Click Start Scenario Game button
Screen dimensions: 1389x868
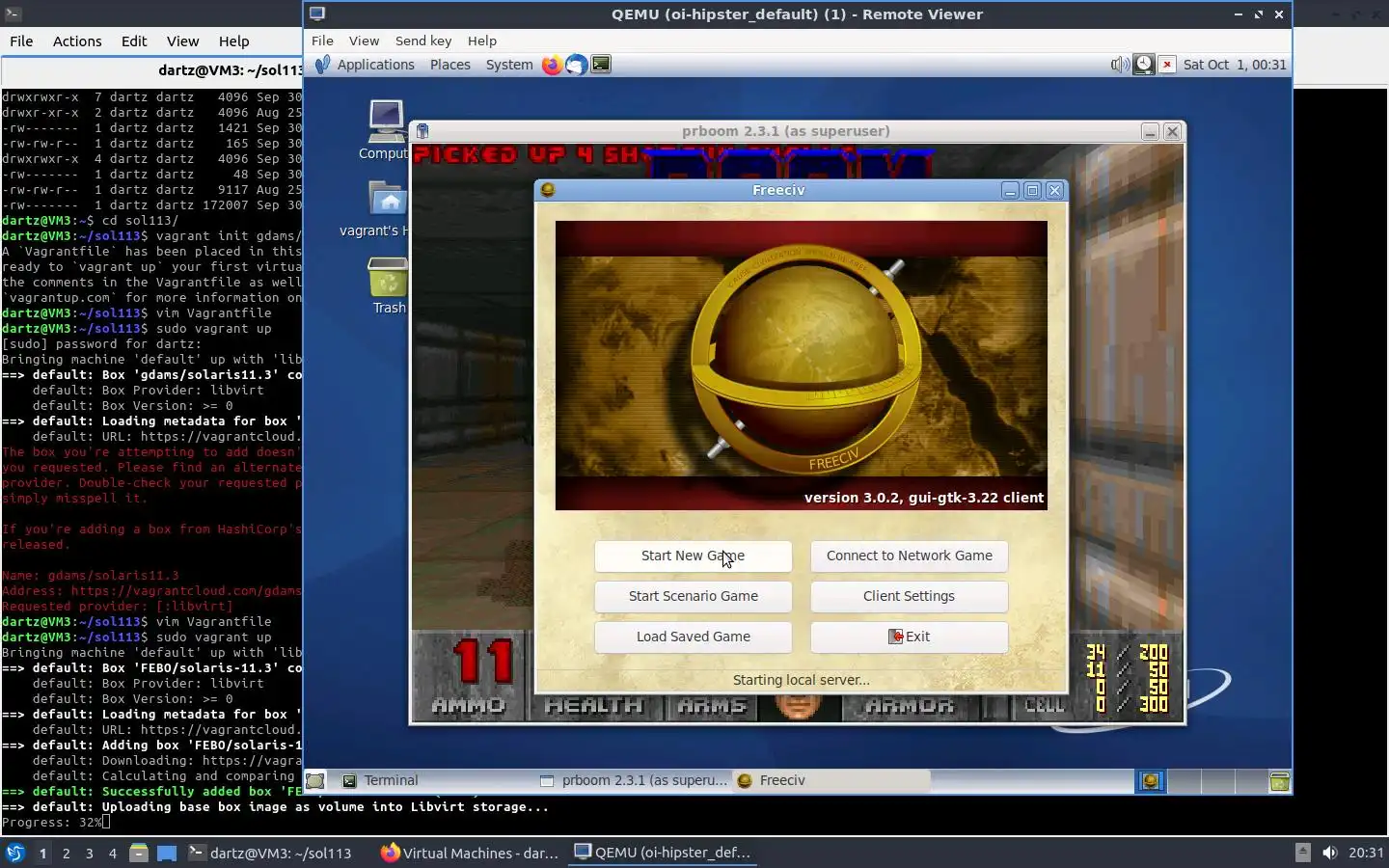[693, 596]
